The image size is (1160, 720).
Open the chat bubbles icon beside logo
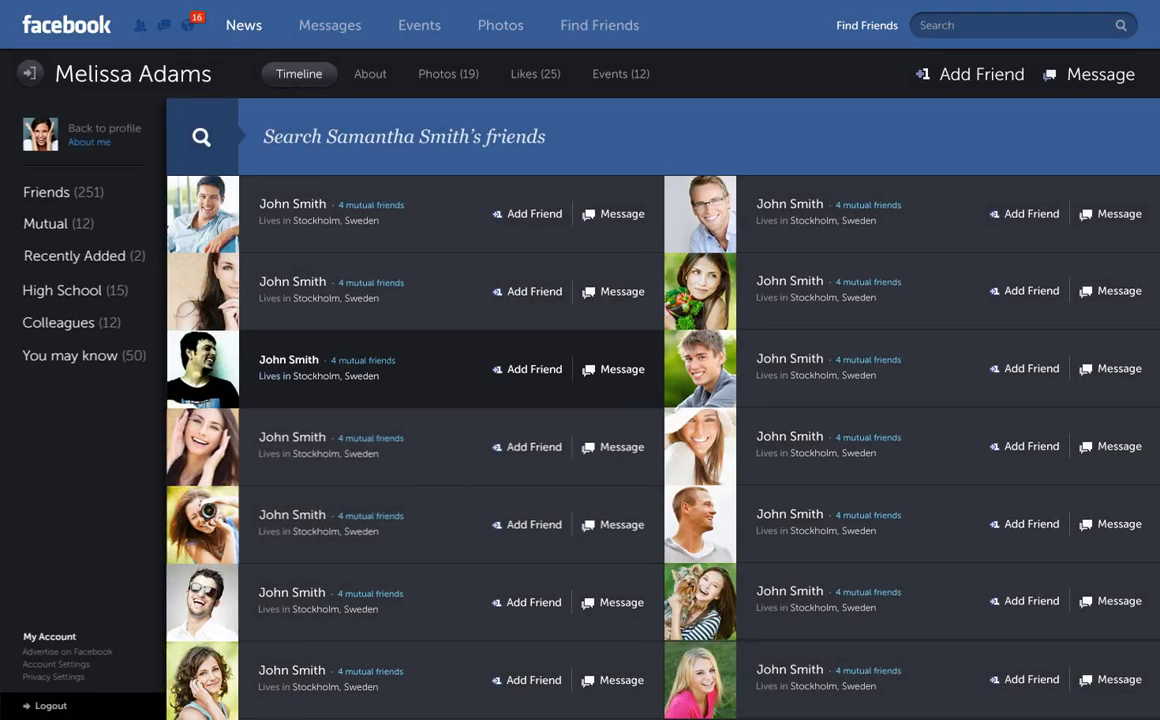163,26
